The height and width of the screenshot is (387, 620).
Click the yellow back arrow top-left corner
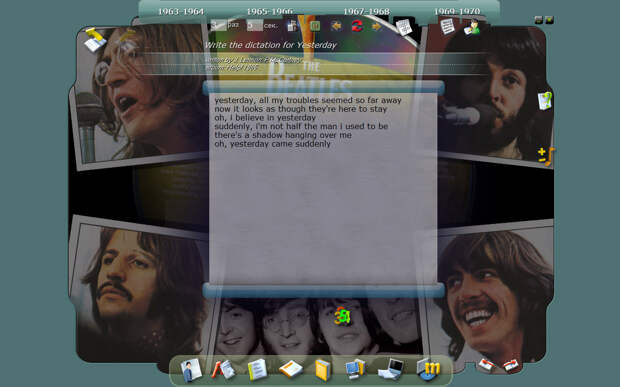click(x=95, y=40)
